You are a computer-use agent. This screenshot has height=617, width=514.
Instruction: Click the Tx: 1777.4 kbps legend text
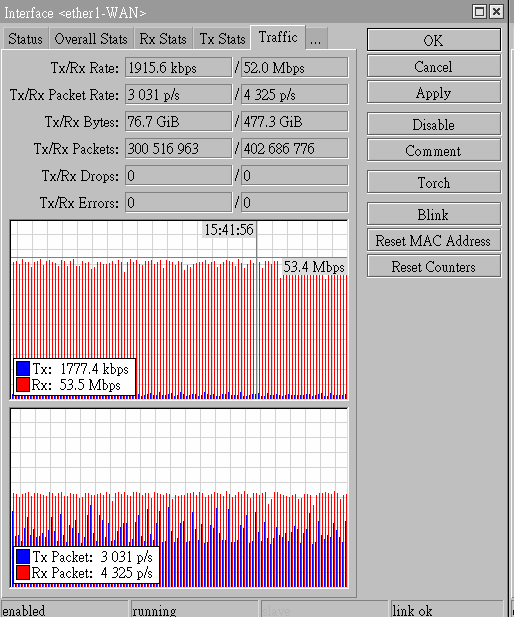[x=80, y=369]
